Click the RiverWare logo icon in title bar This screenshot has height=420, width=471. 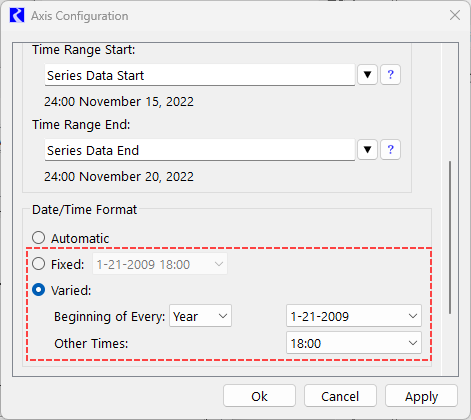click(x=17, y=16)
